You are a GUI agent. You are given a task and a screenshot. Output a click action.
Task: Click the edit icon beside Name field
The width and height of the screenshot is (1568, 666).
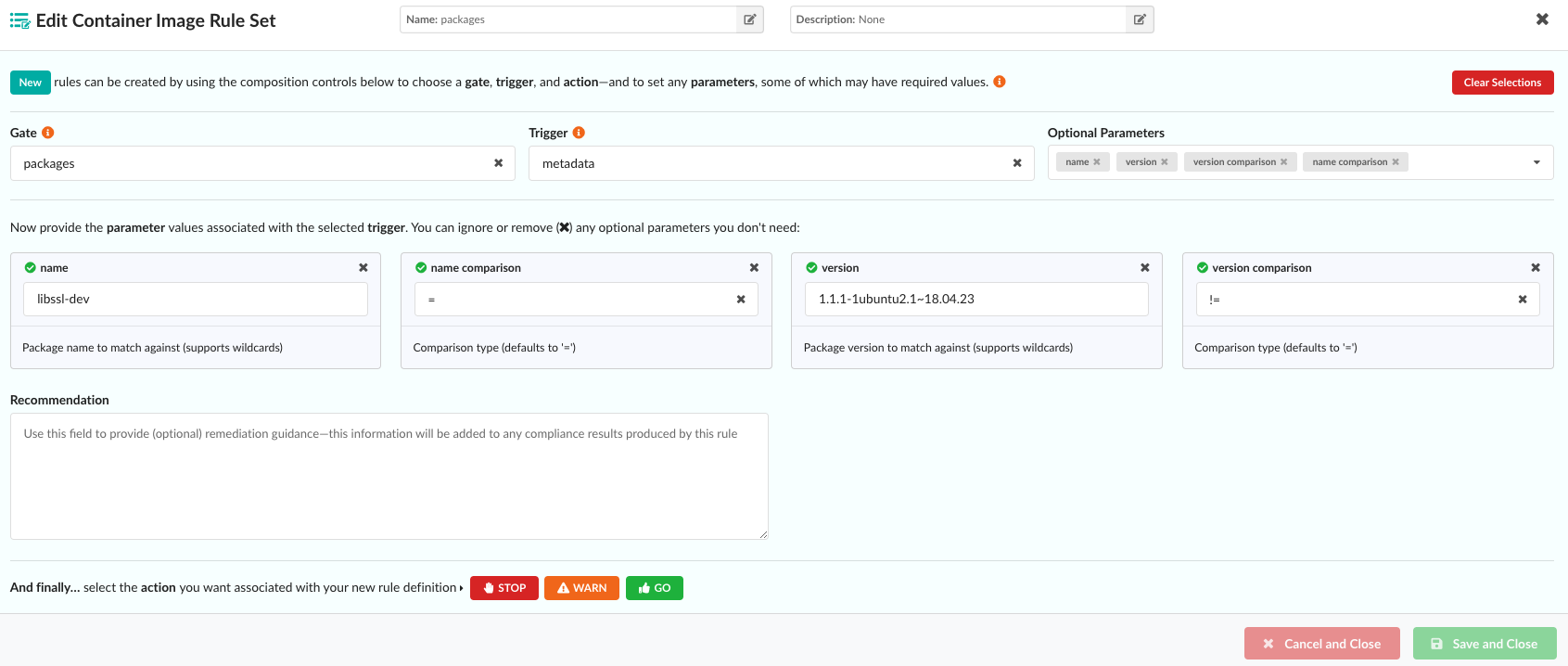(x=749, y=19)
